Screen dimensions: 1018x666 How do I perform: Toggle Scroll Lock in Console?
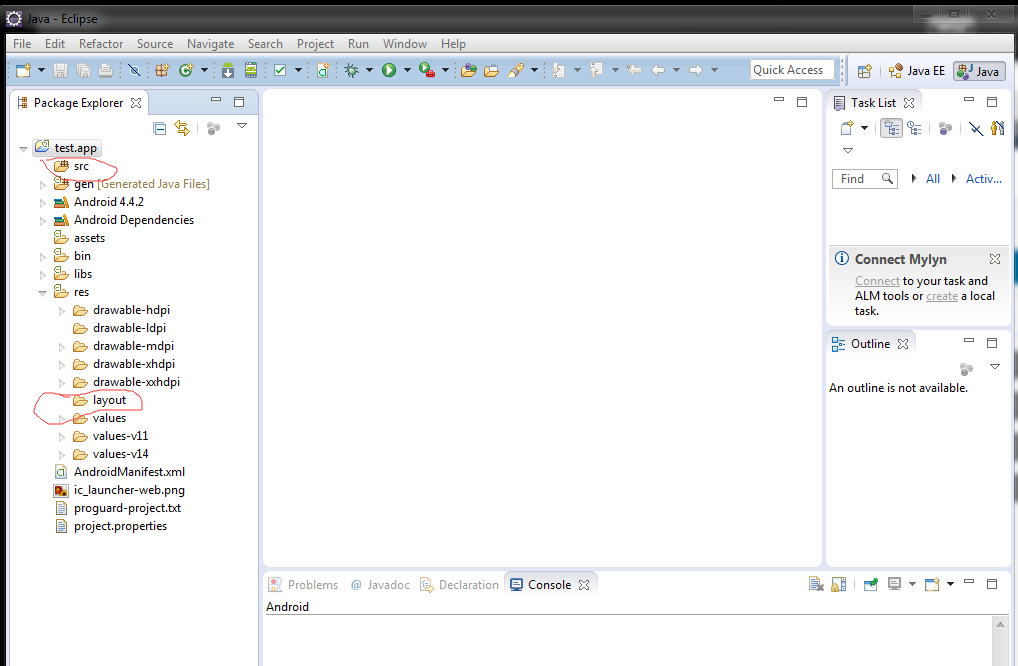pos(839,584)
